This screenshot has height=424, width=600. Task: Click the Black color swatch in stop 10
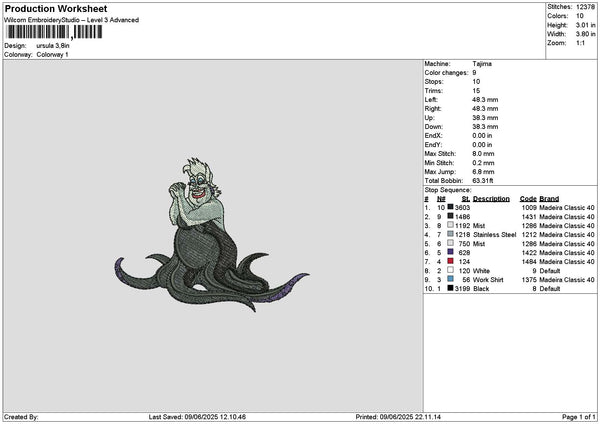(450, 288)
